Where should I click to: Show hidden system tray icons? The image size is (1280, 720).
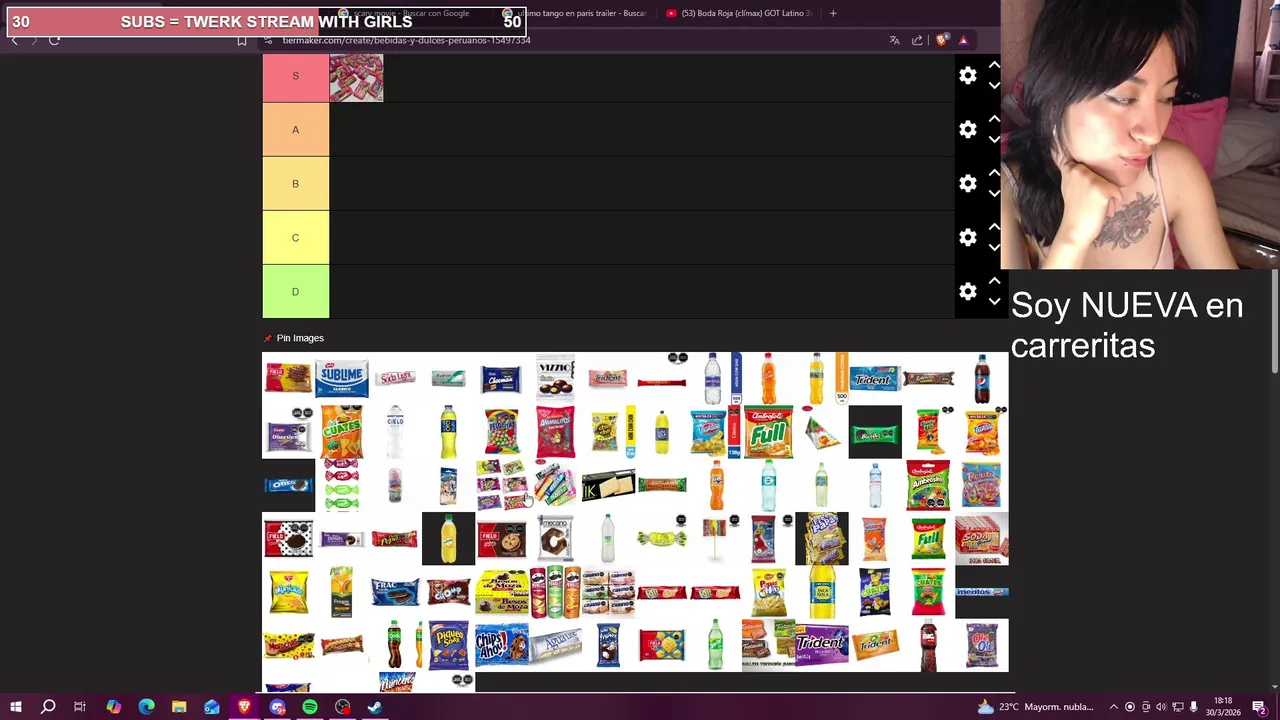click(1113, 707)
